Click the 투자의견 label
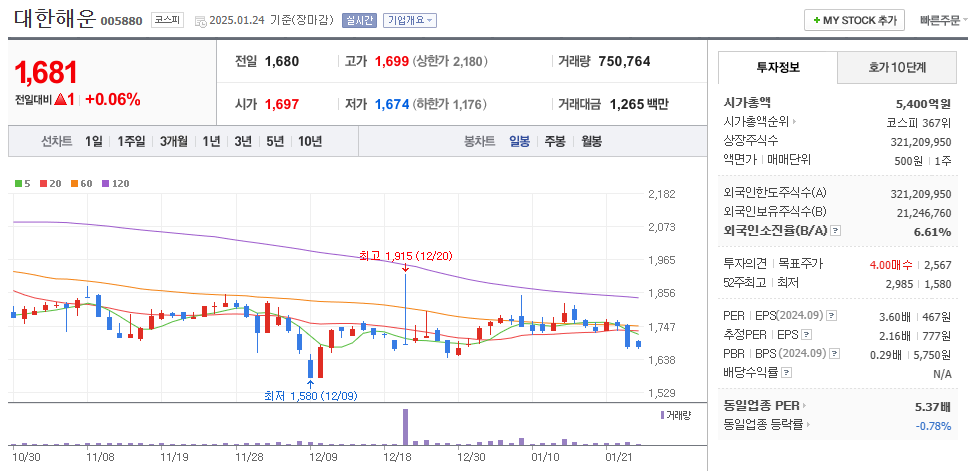 pos(744,264)
